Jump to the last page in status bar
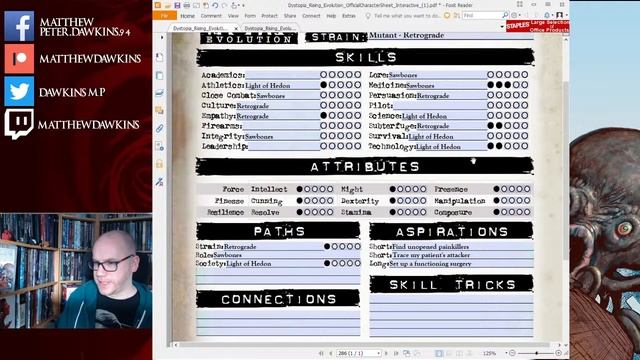The image size is (640, 360). tap(396, 353)
